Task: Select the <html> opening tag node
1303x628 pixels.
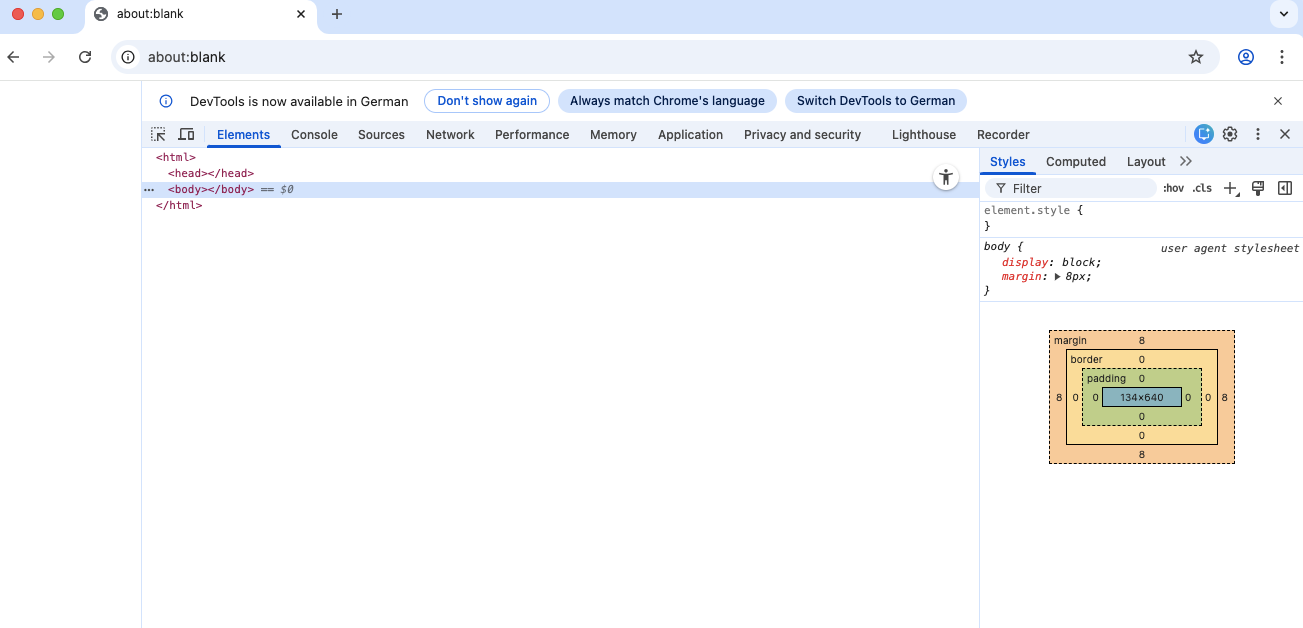Action: (x=176, y=157)
